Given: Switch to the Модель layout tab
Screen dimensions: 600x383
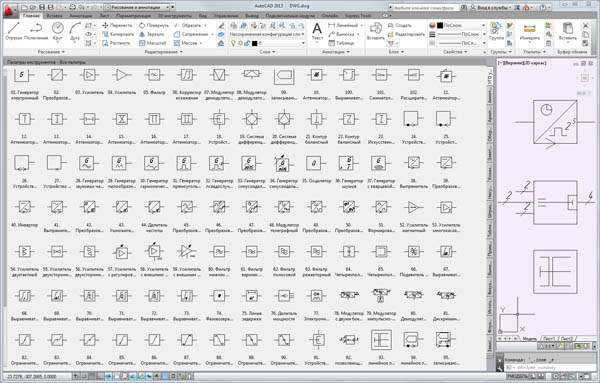Looking at the screenshot, I should (530, 339).
